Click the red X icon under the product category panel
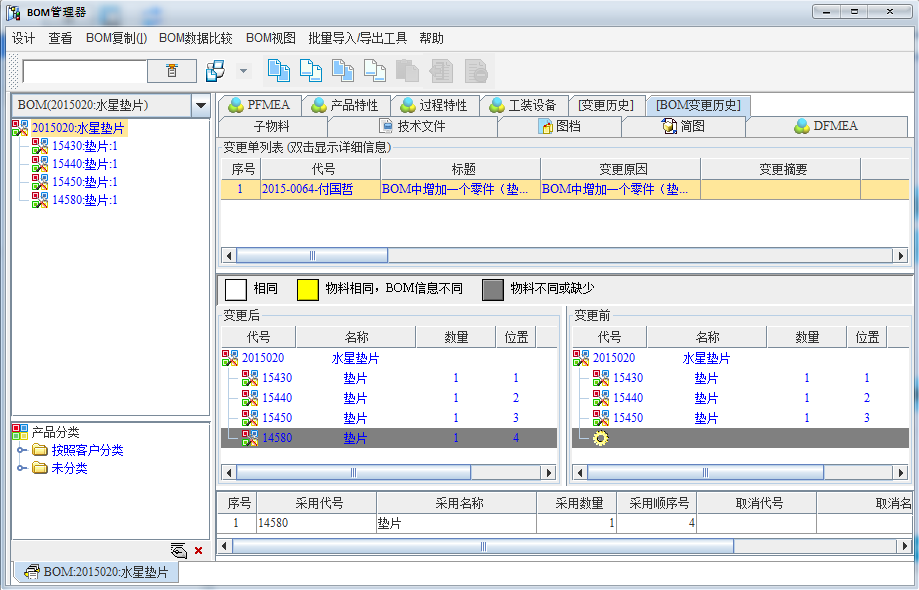This screenshot has height=590, width=919. [198, 550]
